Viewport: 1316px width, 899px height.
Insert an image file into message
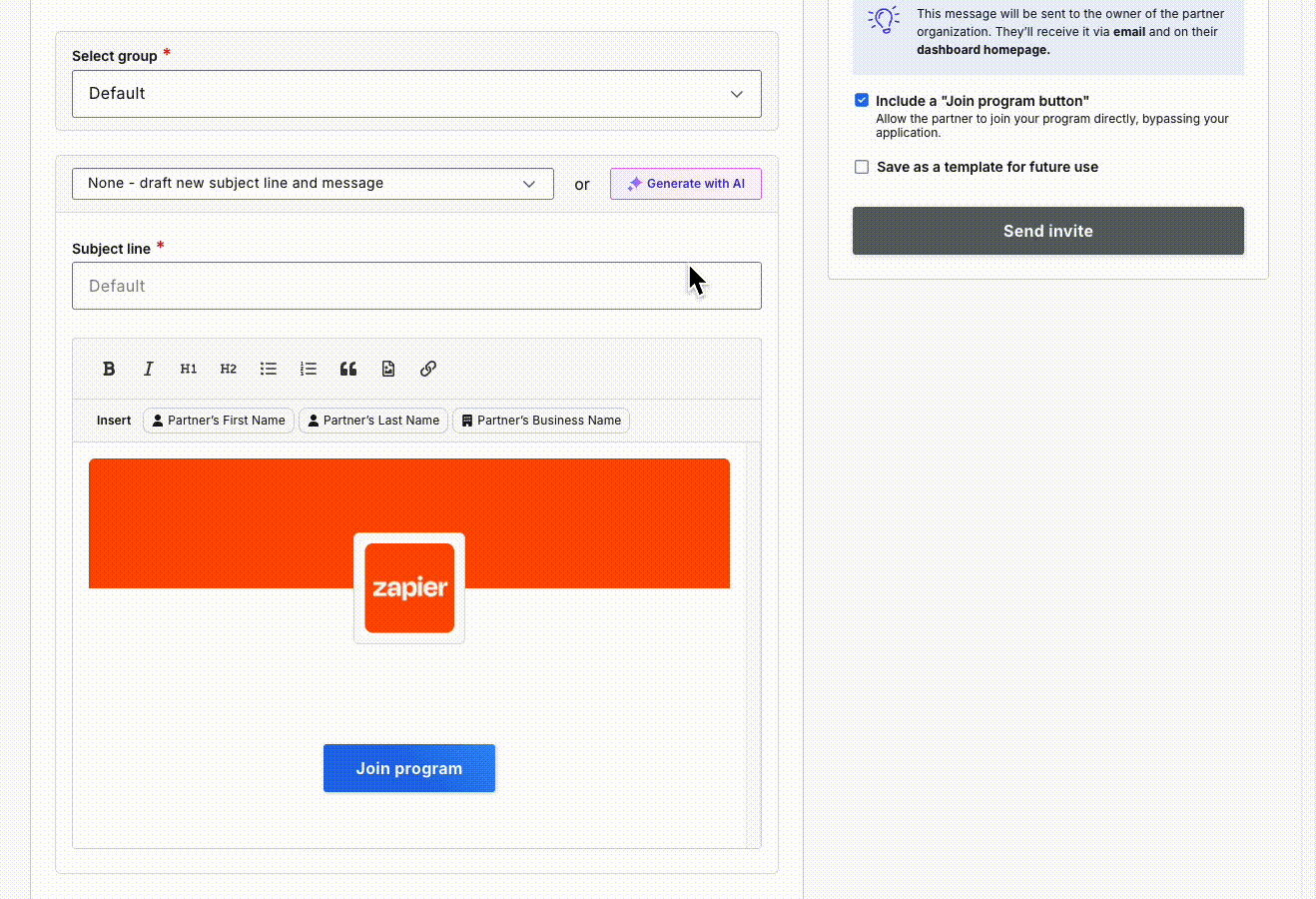click(x=388, y=369)
